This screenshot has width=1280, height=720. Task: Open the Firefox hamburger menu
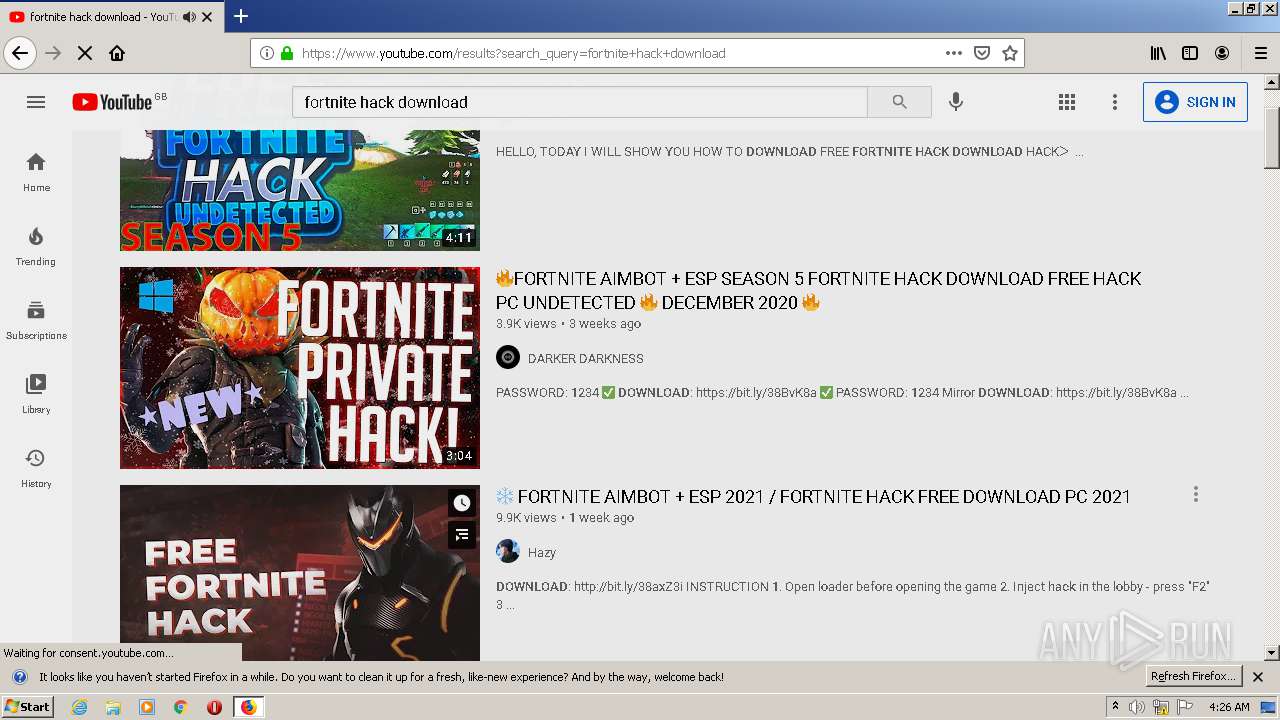1261,53
